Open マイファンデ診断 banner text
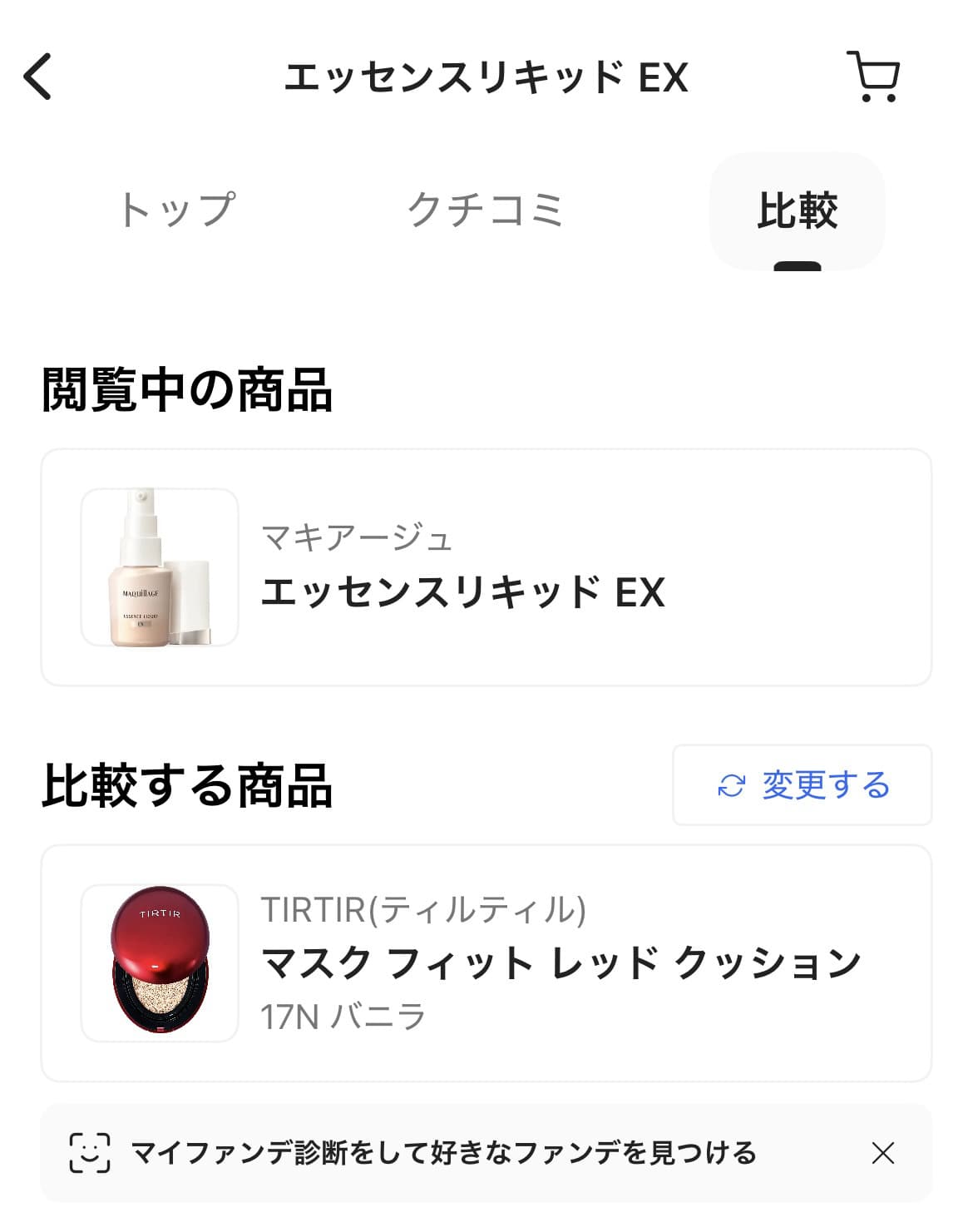Image resolution: width=973 pixels, height=1232 pixels. pos(443,1153)
